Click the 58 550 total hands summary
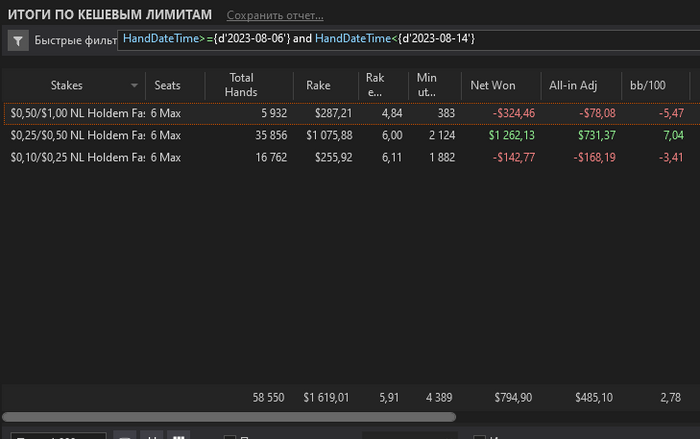This screenshot has height=439, width=700. (x=268, y=397)
